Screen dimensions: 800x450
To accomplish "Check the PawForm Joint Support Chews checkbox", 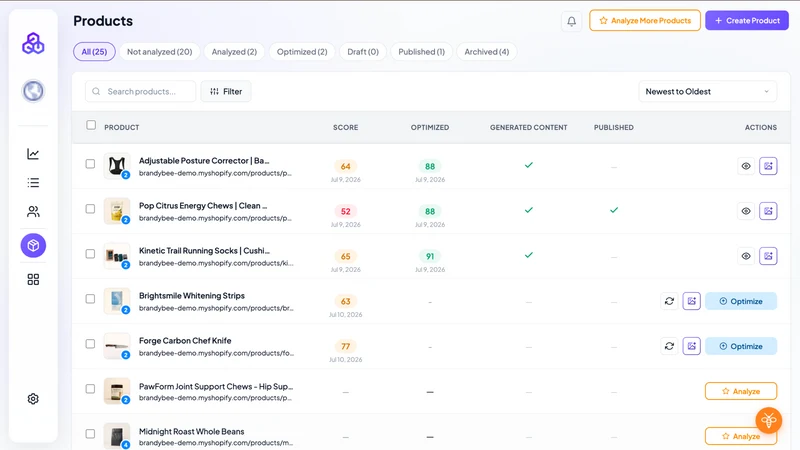I will [90, 389].
